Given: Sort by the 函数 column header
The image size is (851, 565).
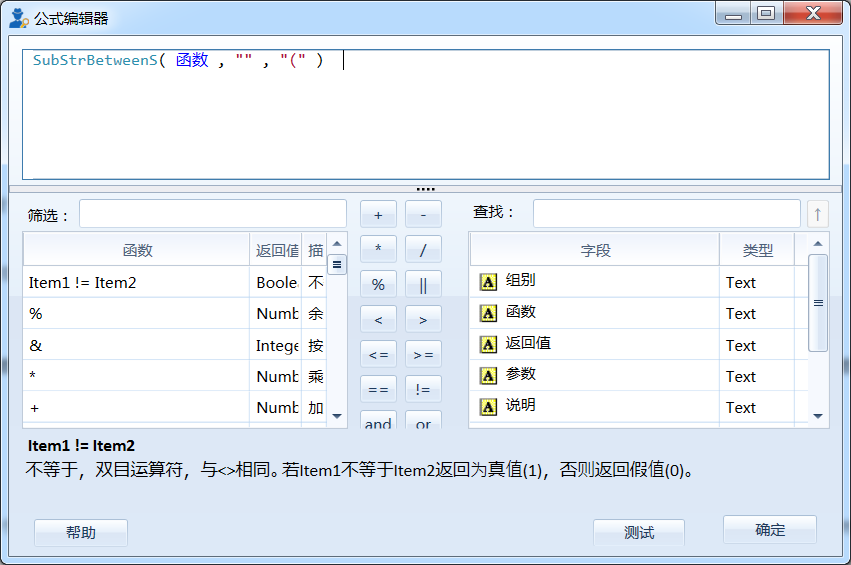Looking at the screenshot, I should point(137,250).
